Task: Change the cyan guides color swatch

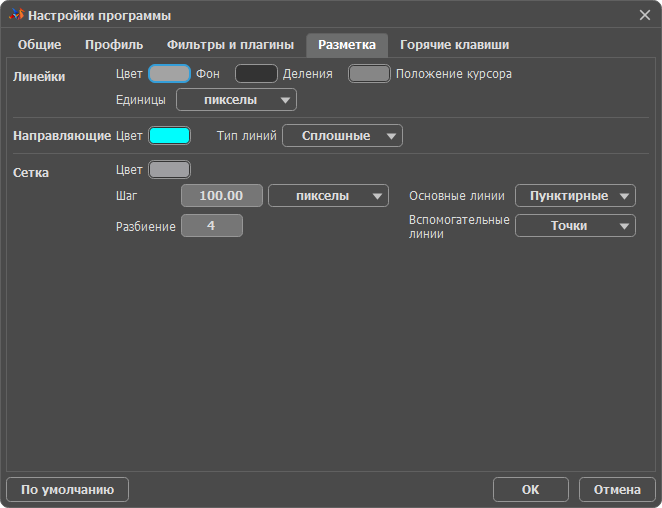Action: [x=169, y=136]
